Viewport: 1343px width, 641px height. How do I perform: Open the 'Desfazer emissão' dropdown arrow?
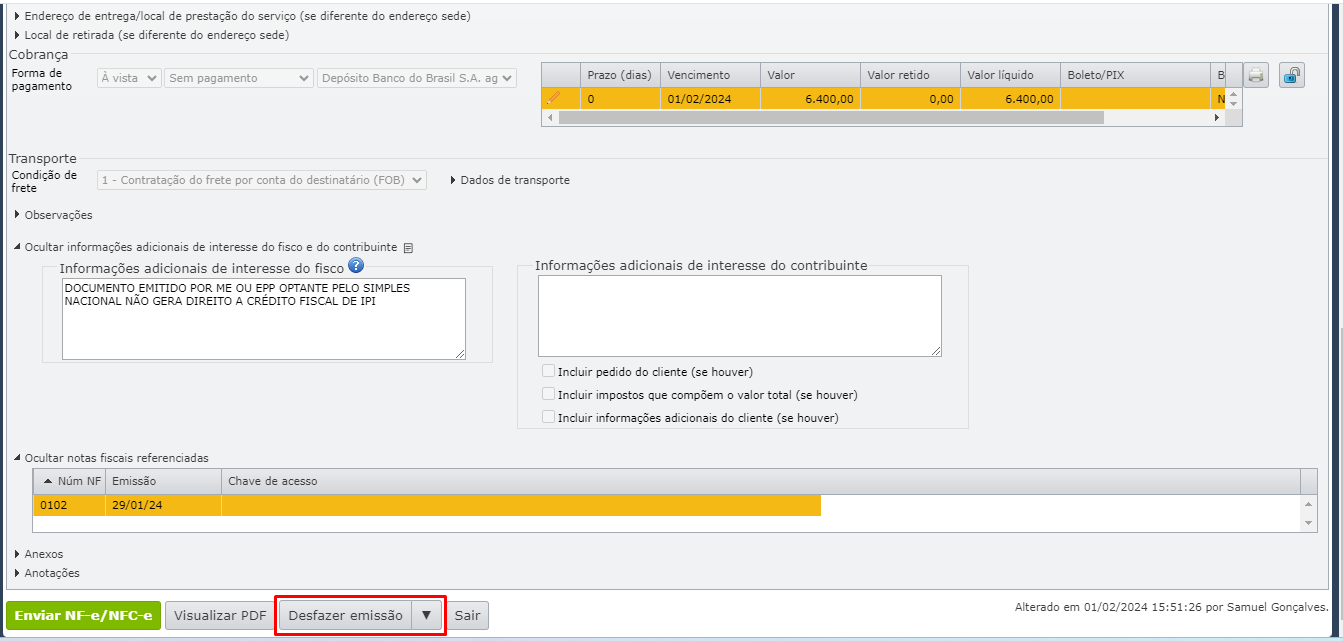[x=426, y=616]
